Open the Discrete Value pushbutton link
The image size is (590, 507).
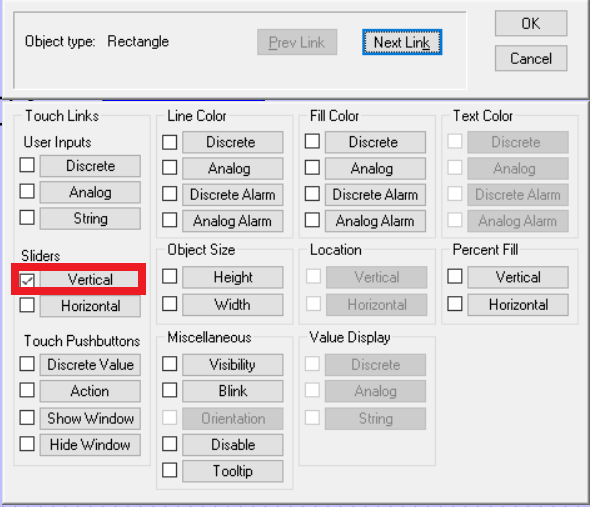[90, 365]
